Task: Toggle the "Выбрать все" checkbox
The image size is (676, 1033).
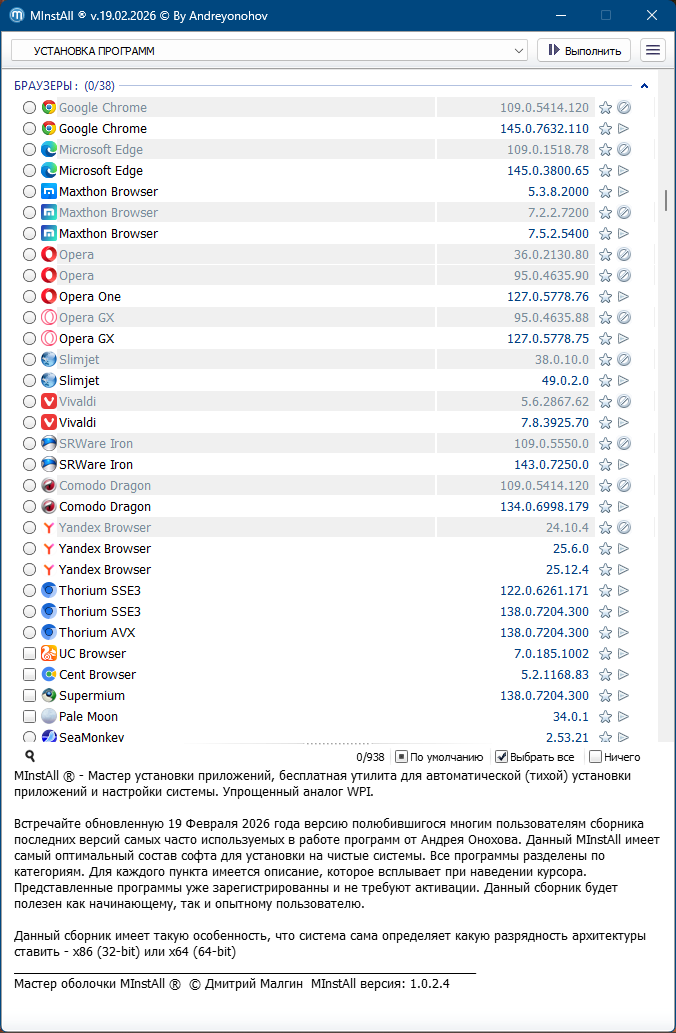Action: click(x=502, y=757)
